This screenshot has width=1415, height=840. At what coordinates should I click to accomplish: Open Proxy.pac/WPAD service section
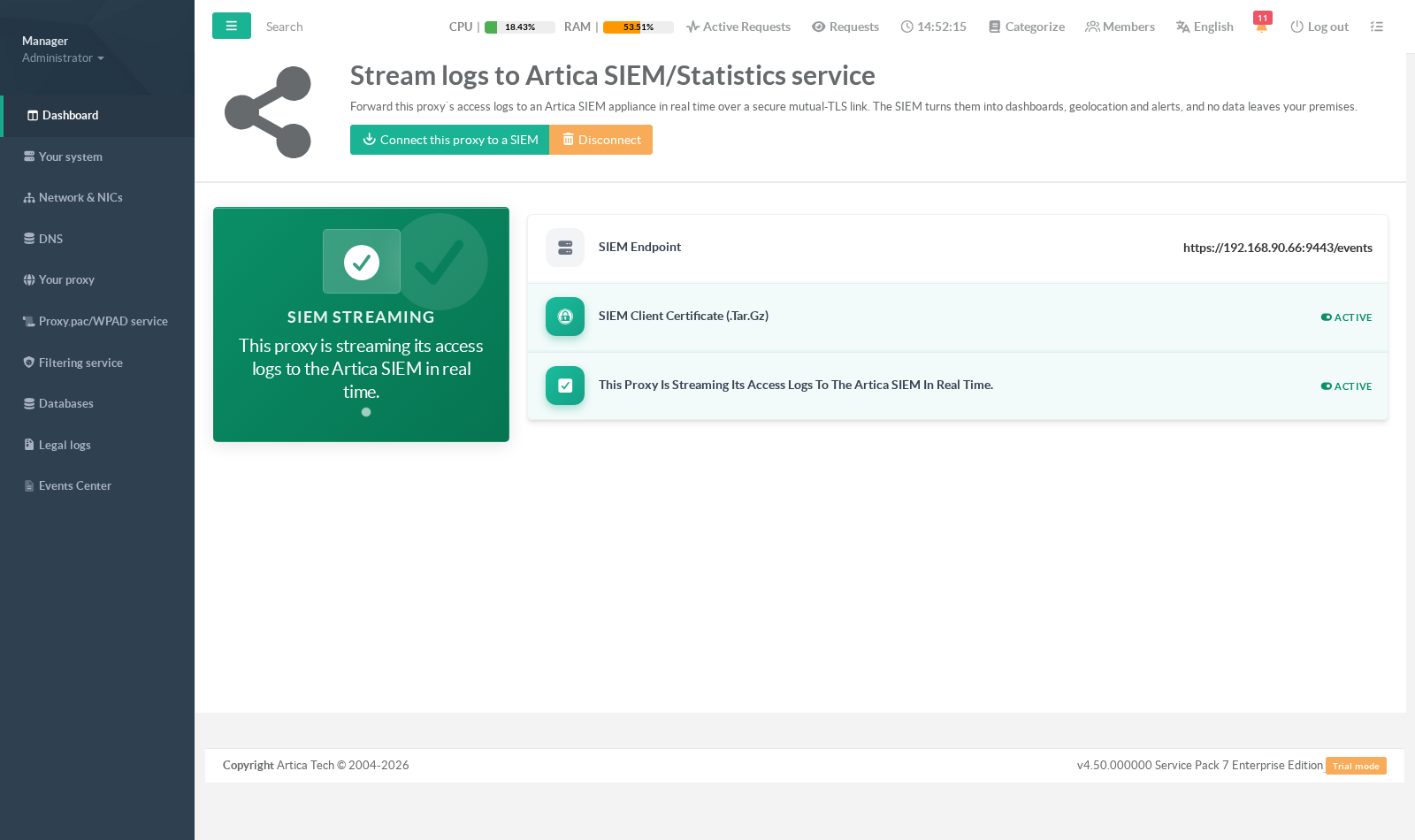[97, 321]
